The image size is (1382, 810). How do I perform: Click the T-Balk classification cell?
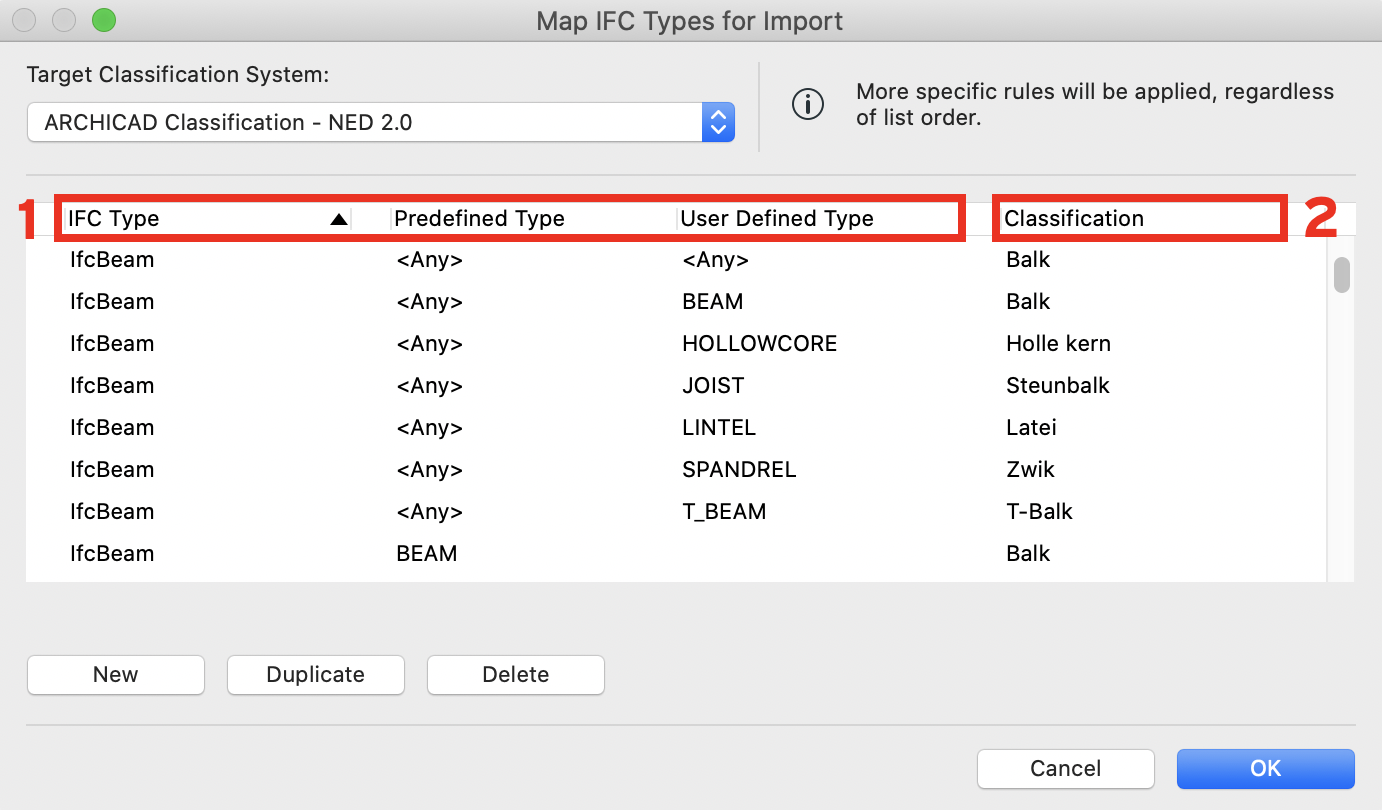coord(1039,511)
